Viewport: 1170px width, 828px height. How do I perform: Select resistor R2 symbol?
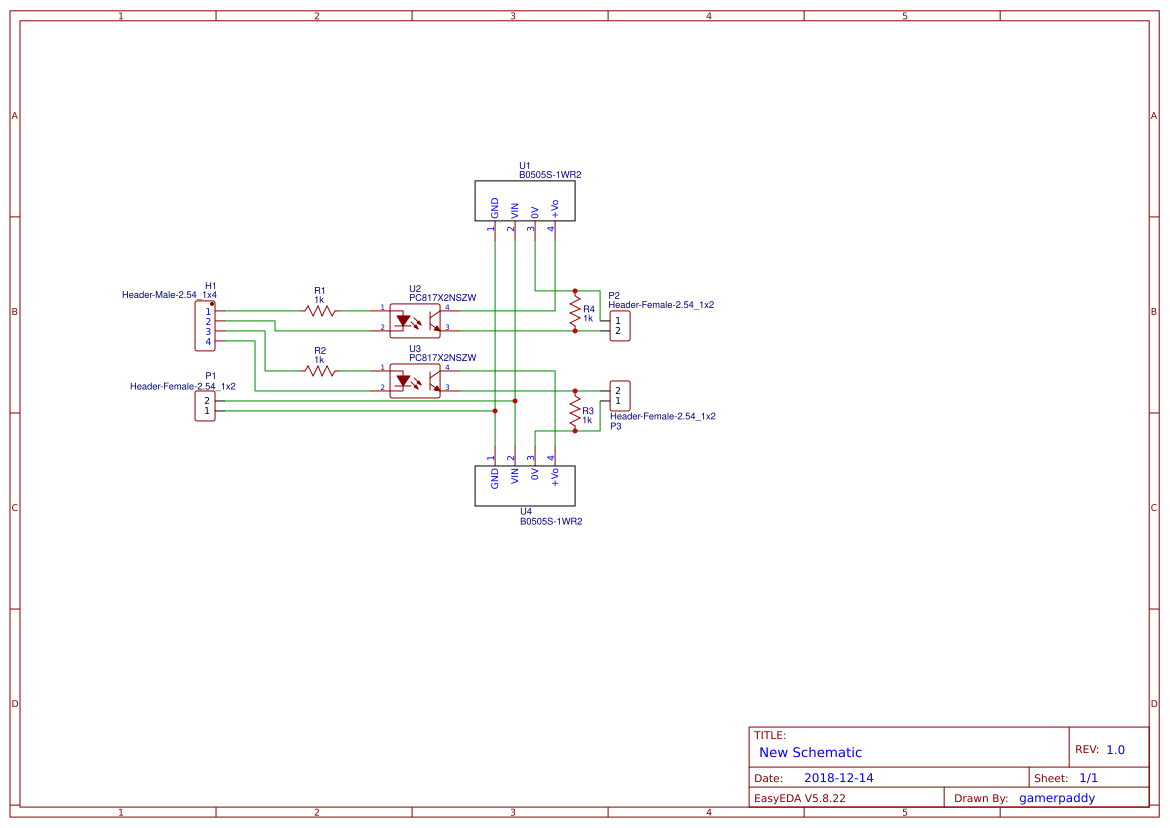click(x=320, y=370)
